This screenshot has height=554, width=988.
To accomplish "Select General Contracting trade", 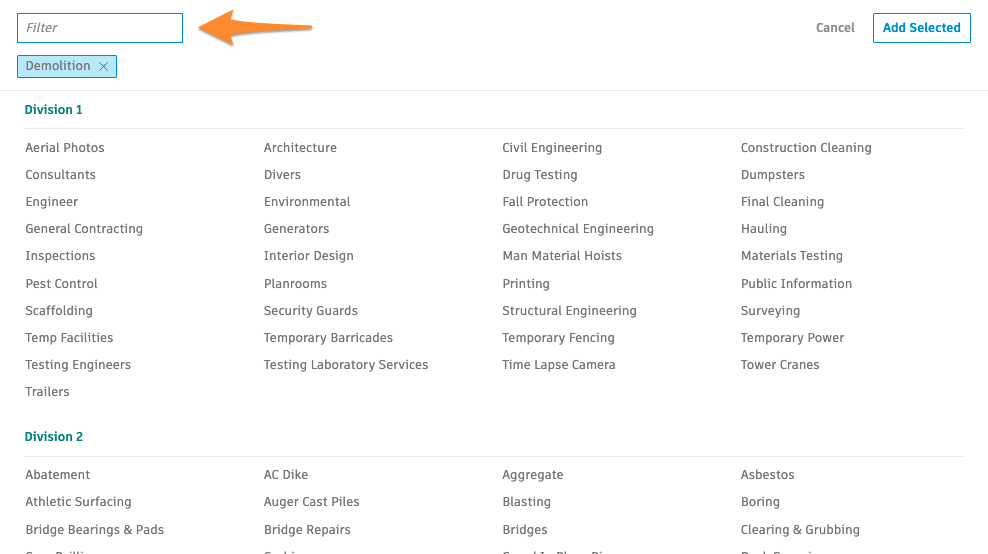I will coord(84,229).
